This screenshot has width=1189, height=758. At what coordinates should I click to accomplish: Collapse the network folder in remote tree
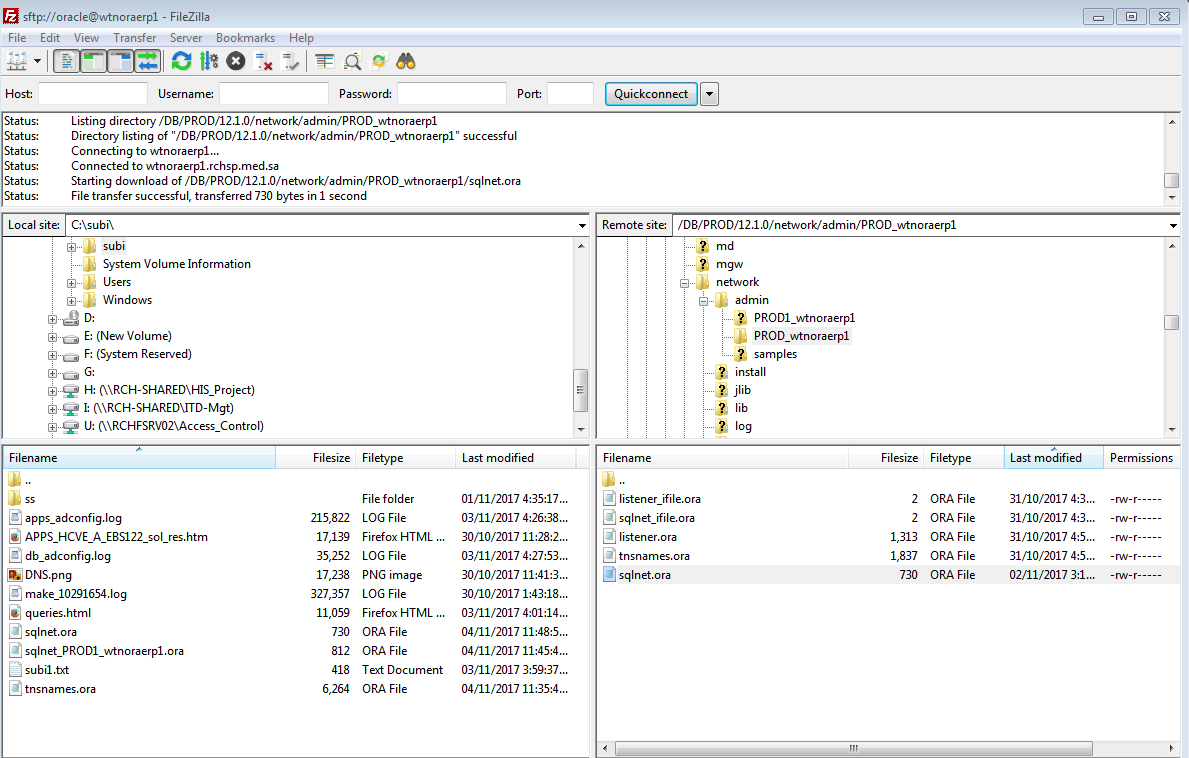coord(686,282)
